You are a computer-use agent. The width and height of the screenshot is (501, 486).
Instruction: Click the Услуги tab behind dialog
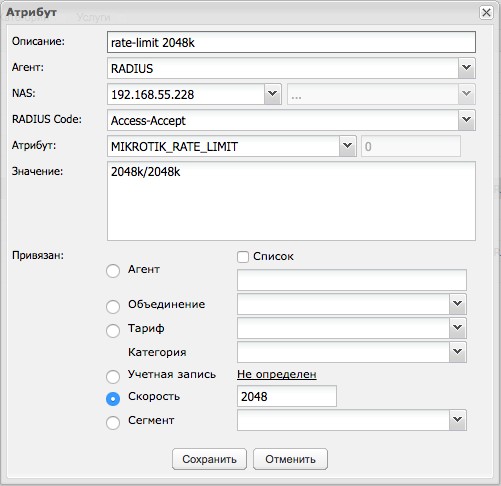pyautogui.click(x=93, y=17)
